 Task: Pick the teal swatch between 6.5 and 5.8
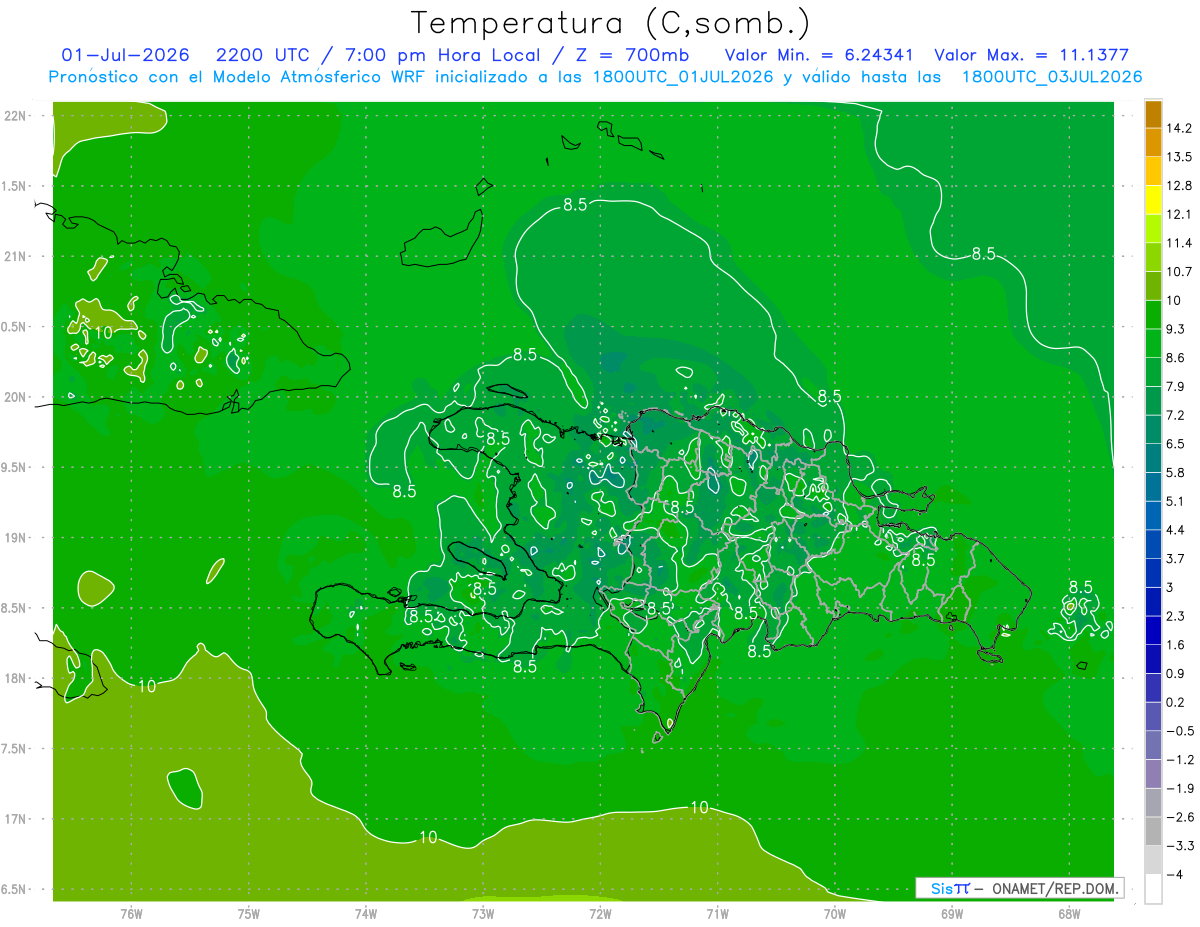pos(1153,457)
